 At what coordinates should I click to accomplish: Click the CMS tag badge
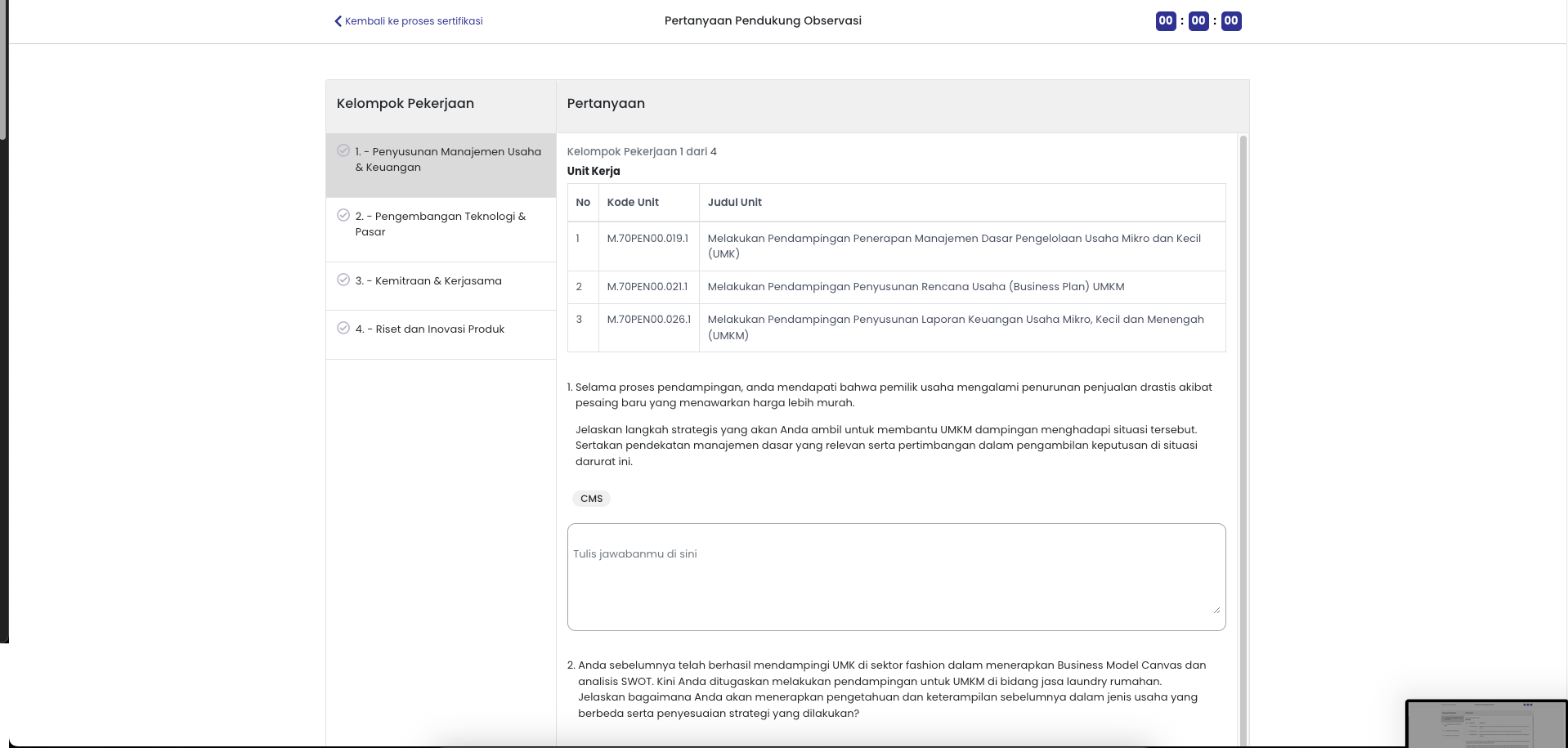pos(591,499)
